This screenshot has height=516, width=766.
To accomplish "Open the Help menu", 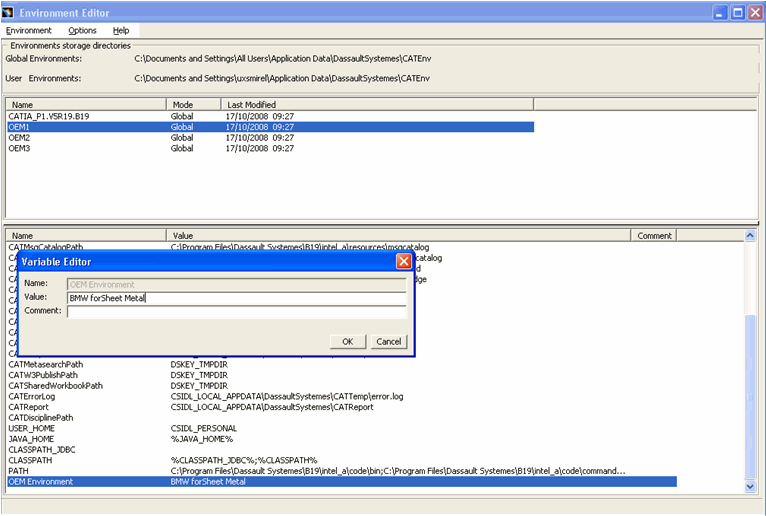I will point(121,31).
